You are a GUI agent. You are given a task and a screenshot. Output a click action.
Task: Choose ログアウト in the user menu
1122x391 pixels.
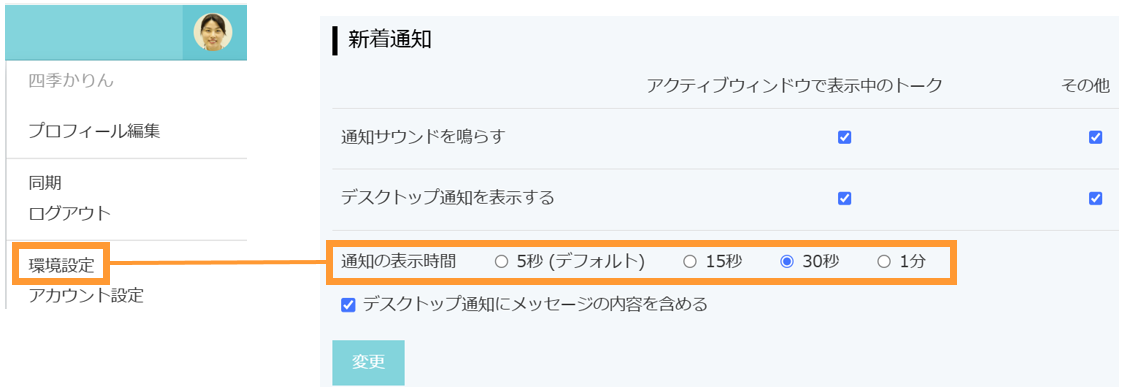point(70,213)
